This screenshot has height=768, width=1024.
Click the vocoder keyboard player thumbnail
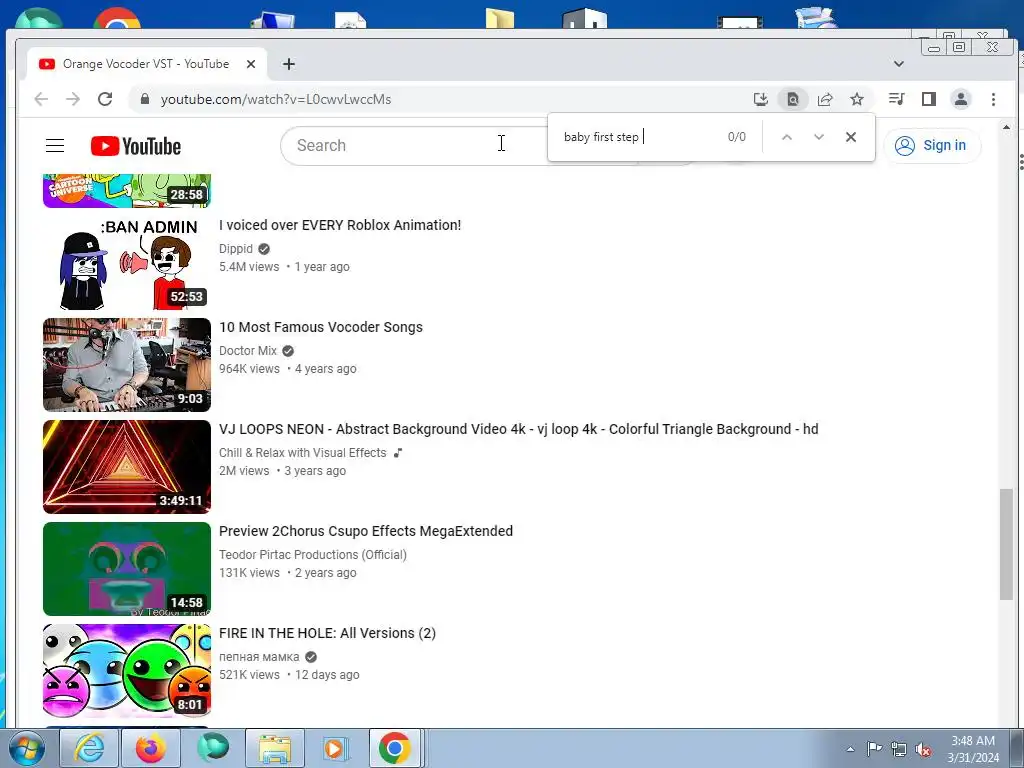127,364
